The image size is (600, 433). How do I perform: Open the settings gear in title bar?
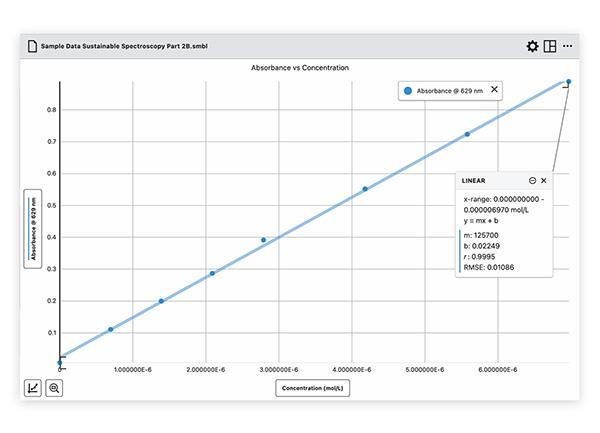532,46
